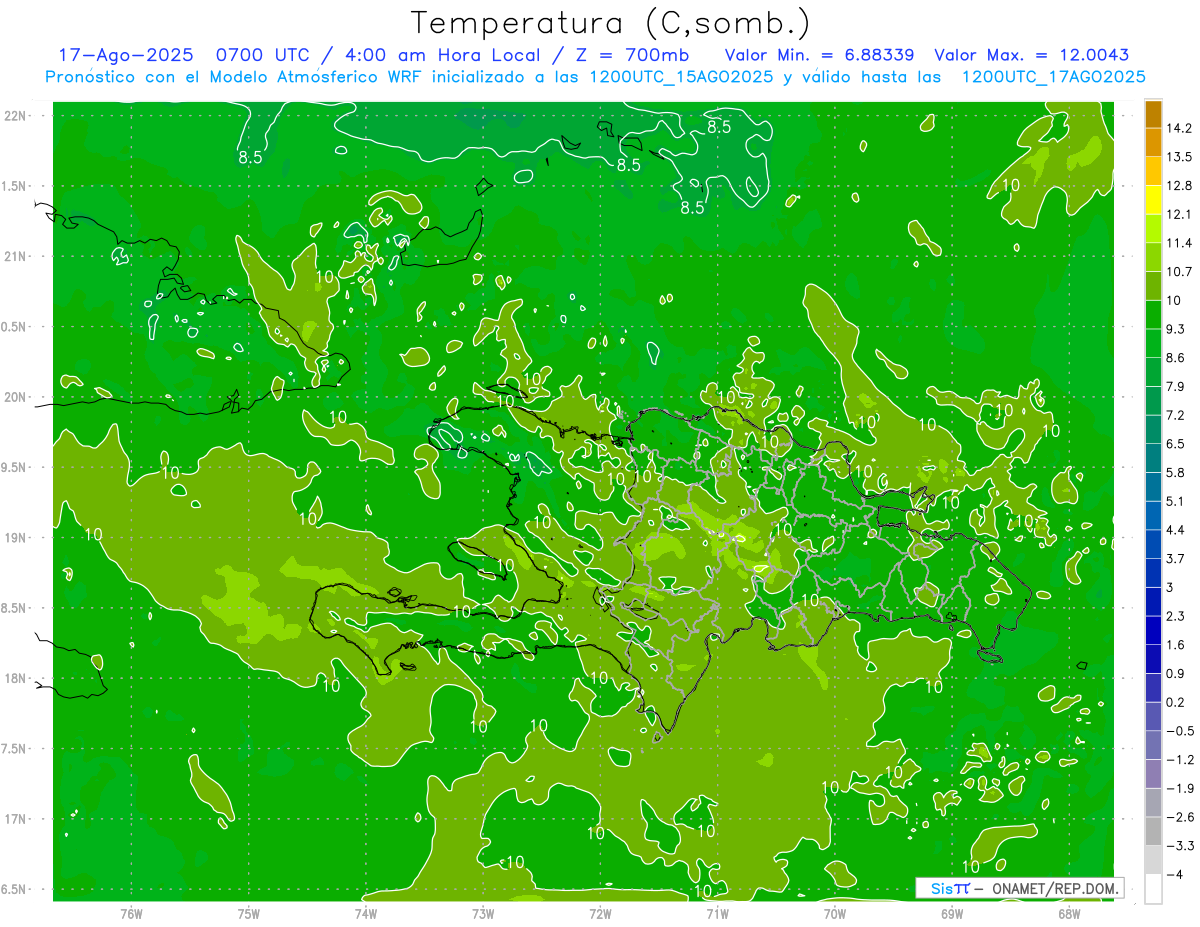Screen dimensions: 1200x927
Task: Click the '70W' longitude axis label
Action: pyautogui.click(x=835, y=913)
